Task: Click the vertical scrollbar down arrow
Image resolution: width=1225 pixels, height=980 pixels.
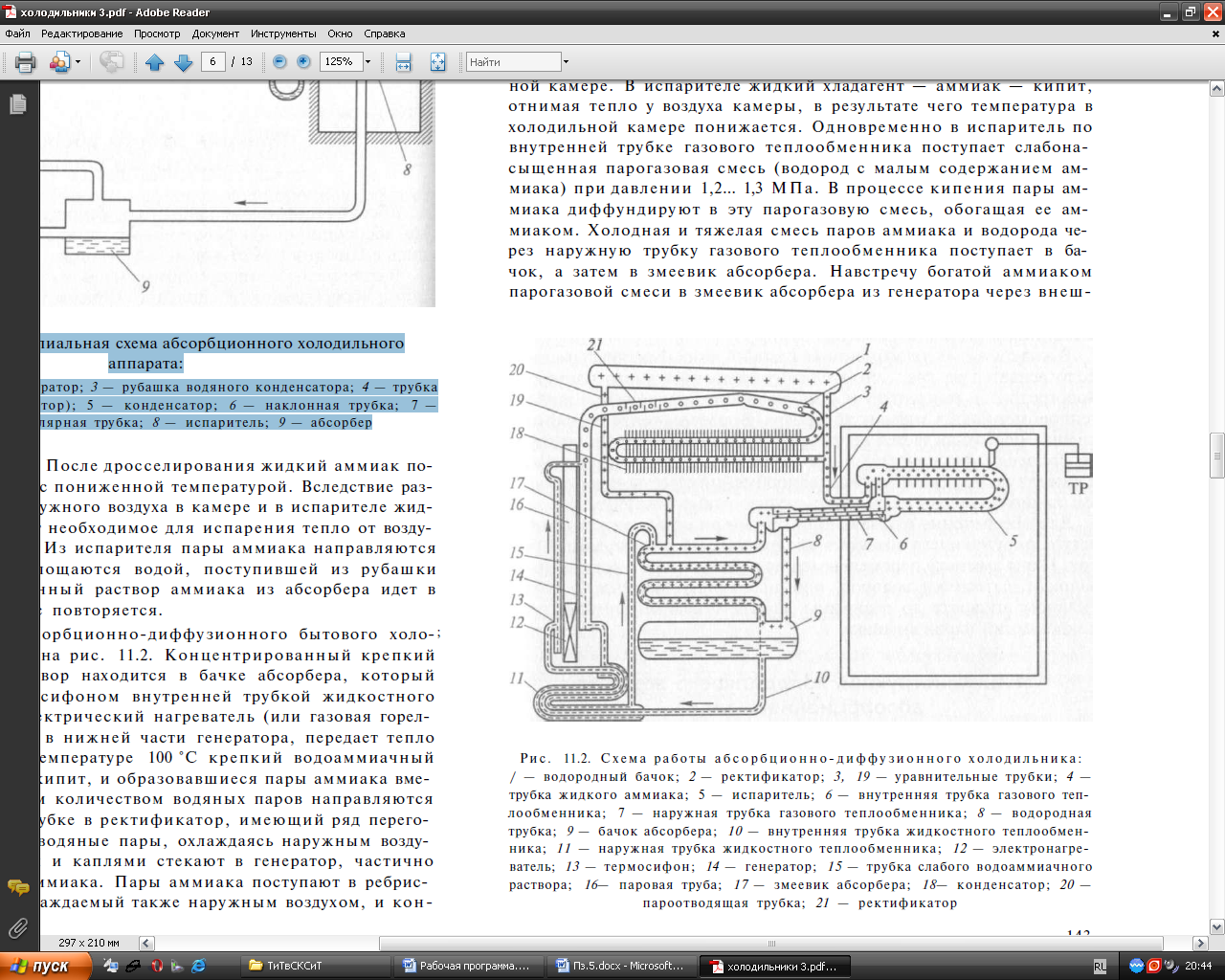Action: 1217,926
